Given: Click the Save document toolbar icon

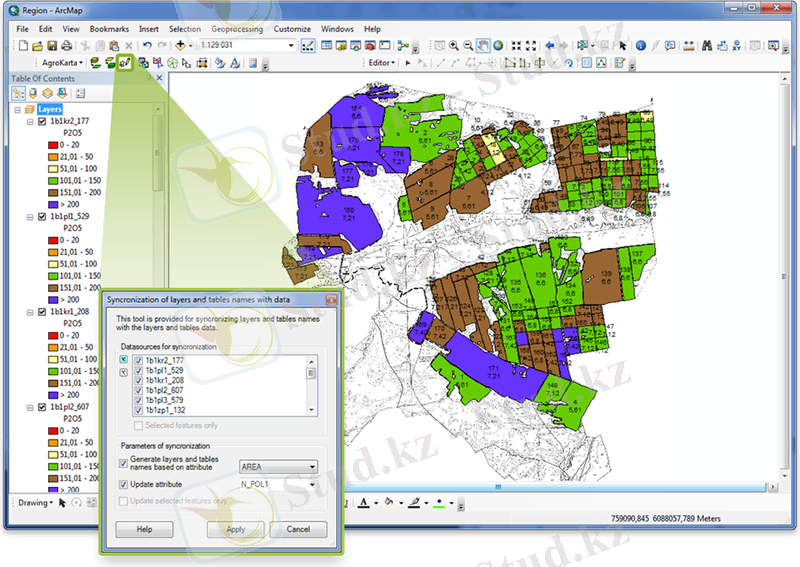Looking at the screenshot, I should [x=53, y=46].
